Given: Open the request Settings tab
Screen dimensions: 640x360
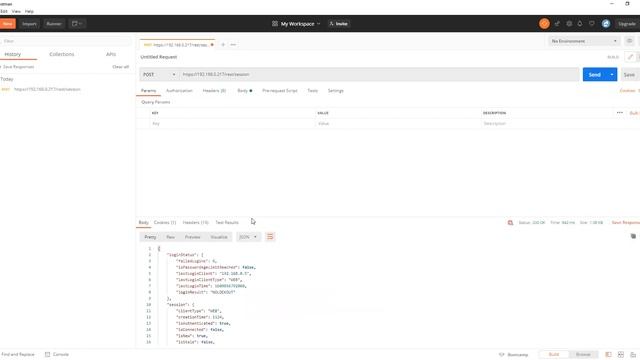Looking at the screenshot, I should tap(336, 91).
